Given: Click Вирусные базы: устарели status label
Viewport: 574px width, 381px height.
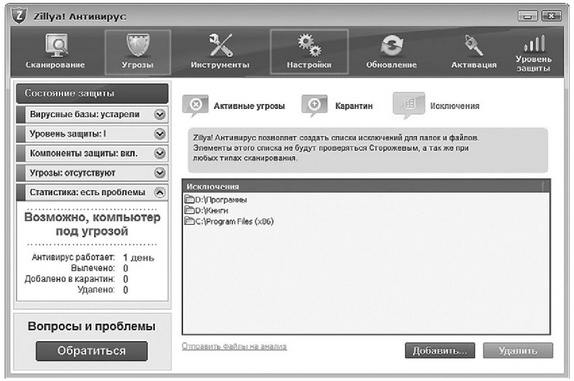Looking at the screenshot, I should [85, 115].
